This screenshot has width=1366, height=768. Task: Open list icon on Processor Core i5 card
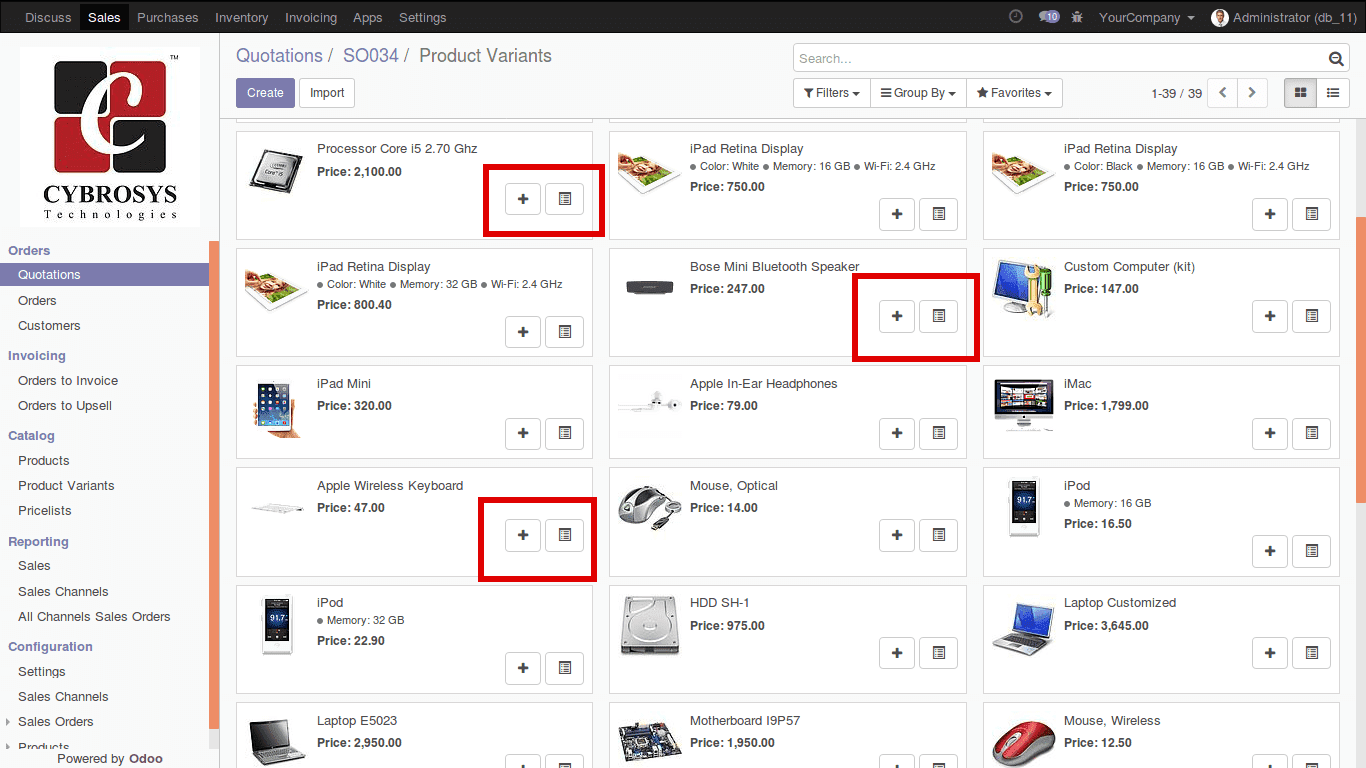pyautogui.click(x=564, y=199)
